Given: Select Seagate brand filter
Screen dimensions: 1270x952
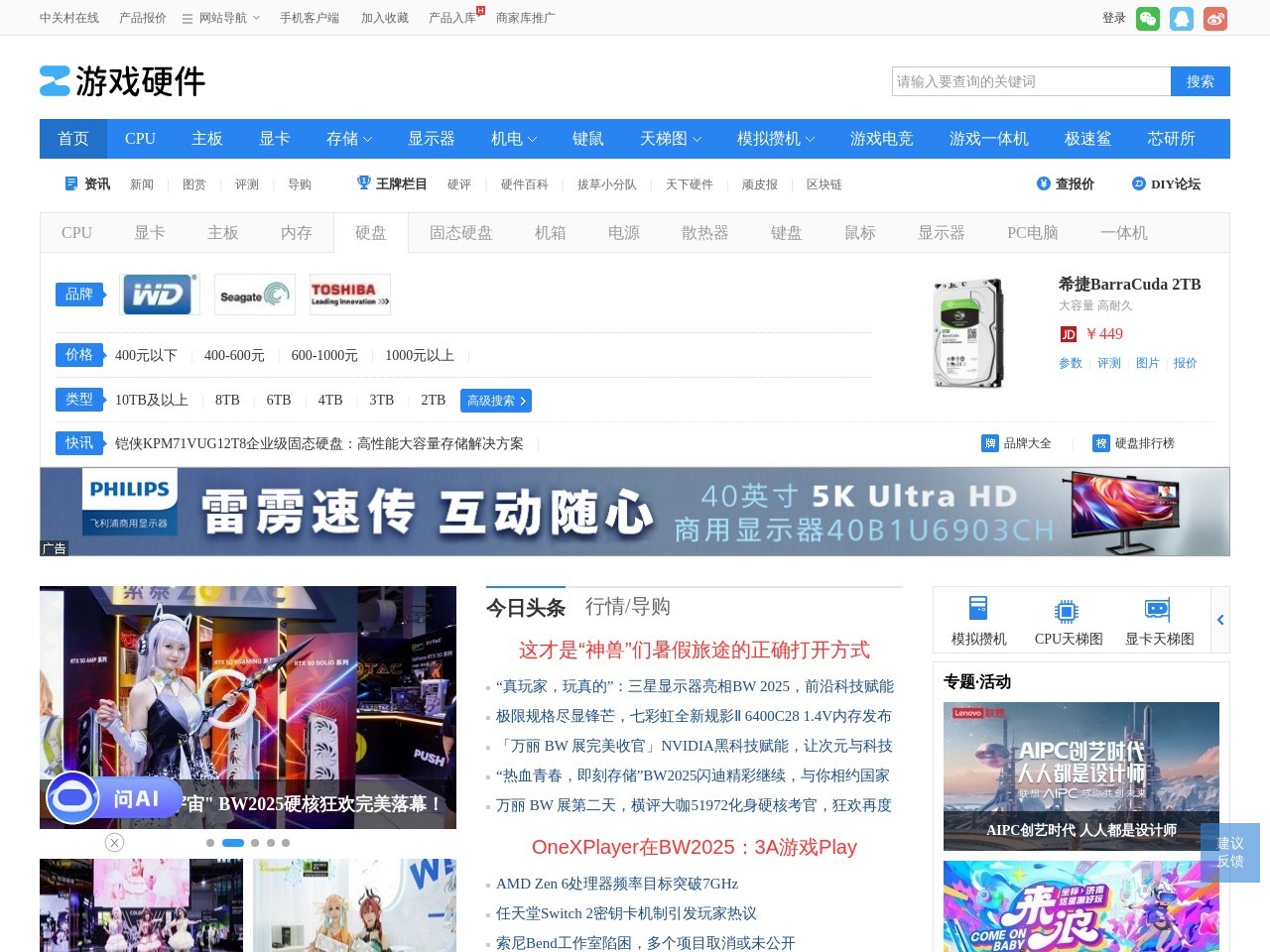Looking at the screenshot, I should 254,295.
